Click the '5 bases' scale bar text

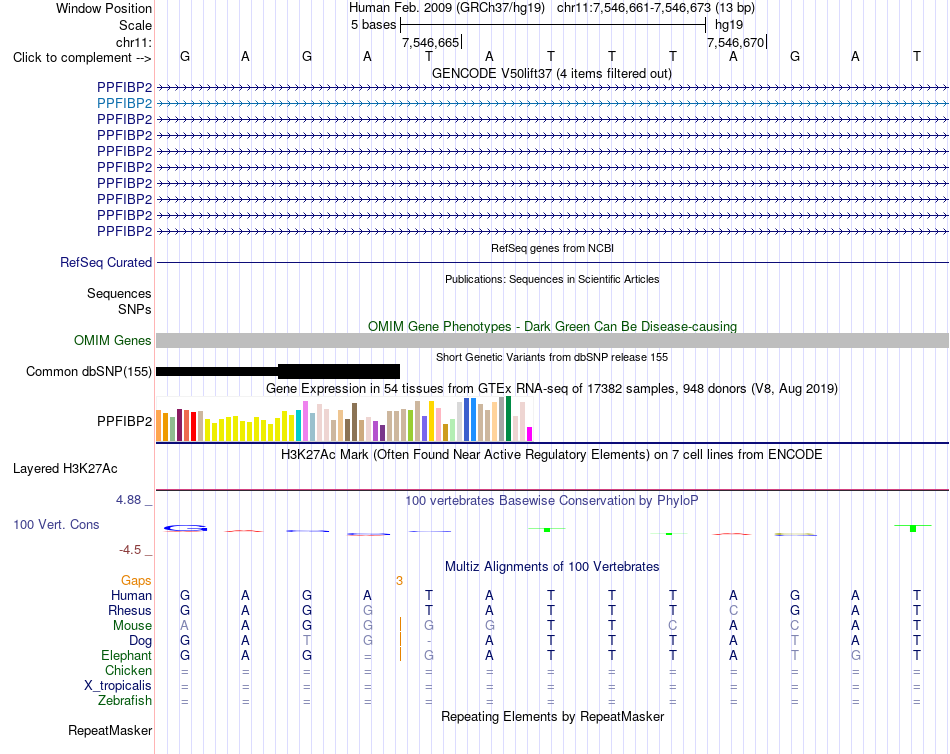[373, 25]
